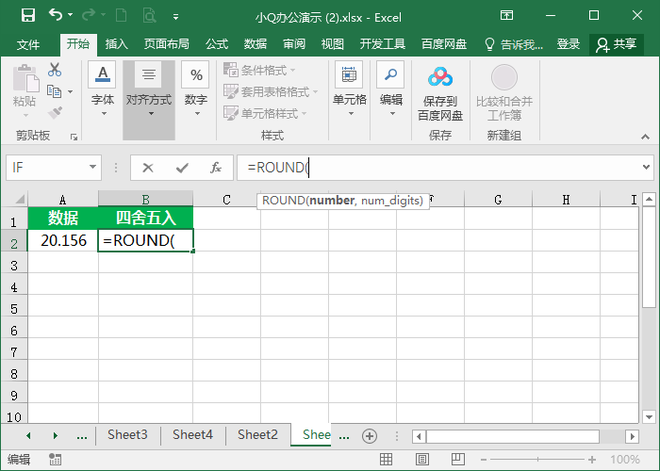Switch to the 页面布局 tab
Image resolution: width=660 pixels, height=471 pixels.
(166, 44)
